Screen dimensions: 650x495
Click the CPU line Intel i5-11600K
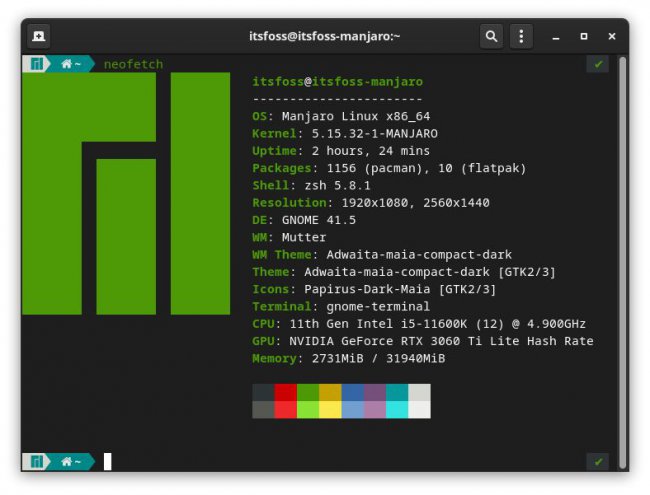(x=419, y=324)
